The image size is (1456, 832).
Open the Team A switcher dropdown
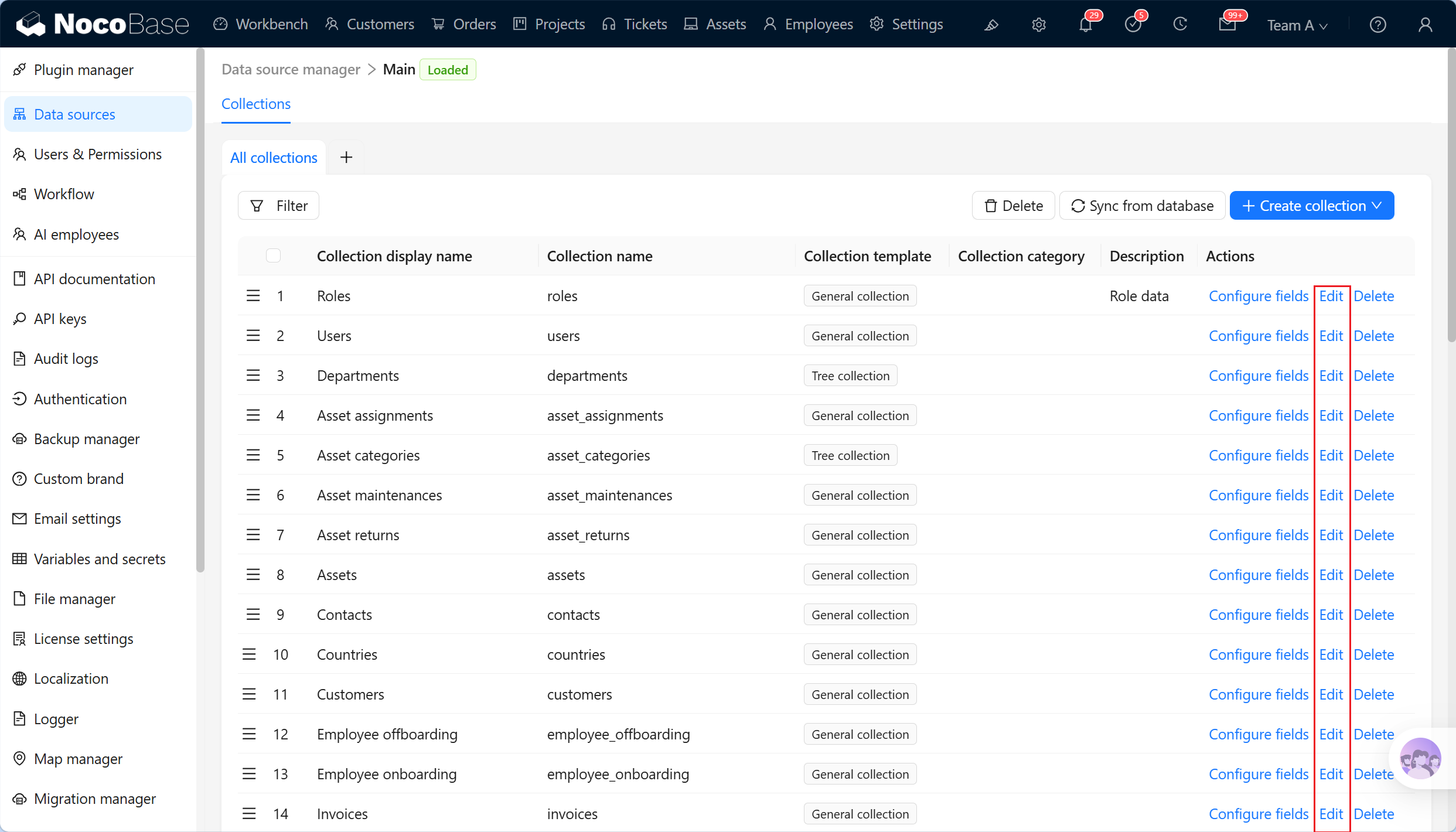coord(1297,25)
